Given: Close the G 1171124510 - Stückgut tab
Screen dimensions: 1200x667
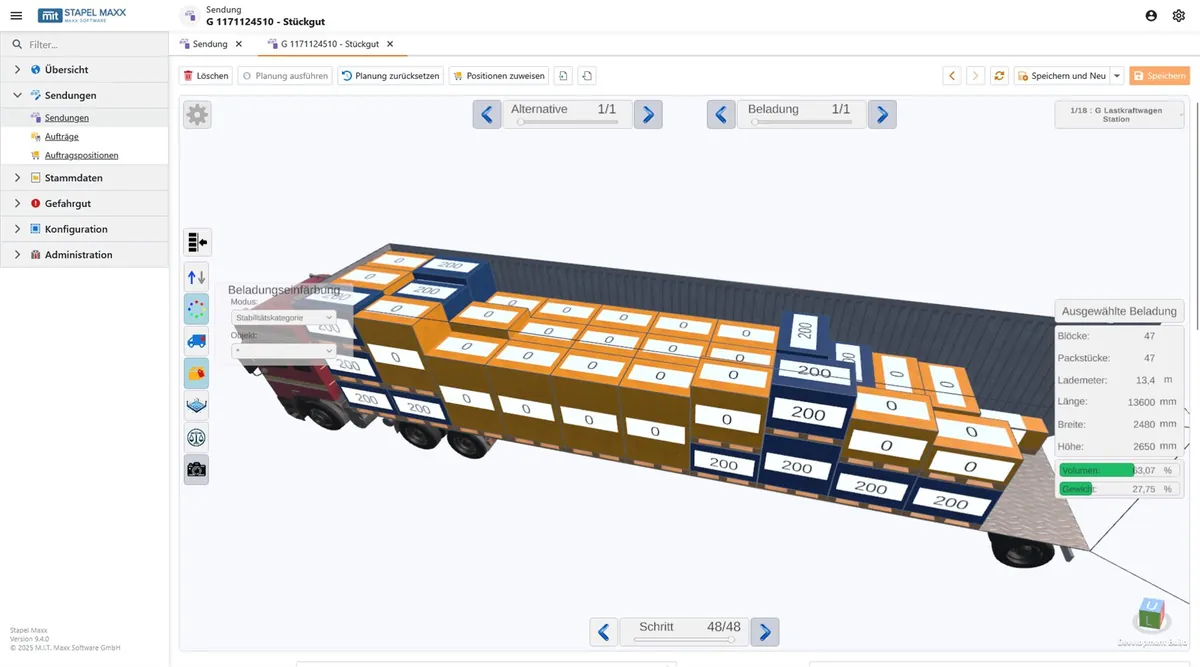Looking at the screenshot, I should [x=390, y=44].
